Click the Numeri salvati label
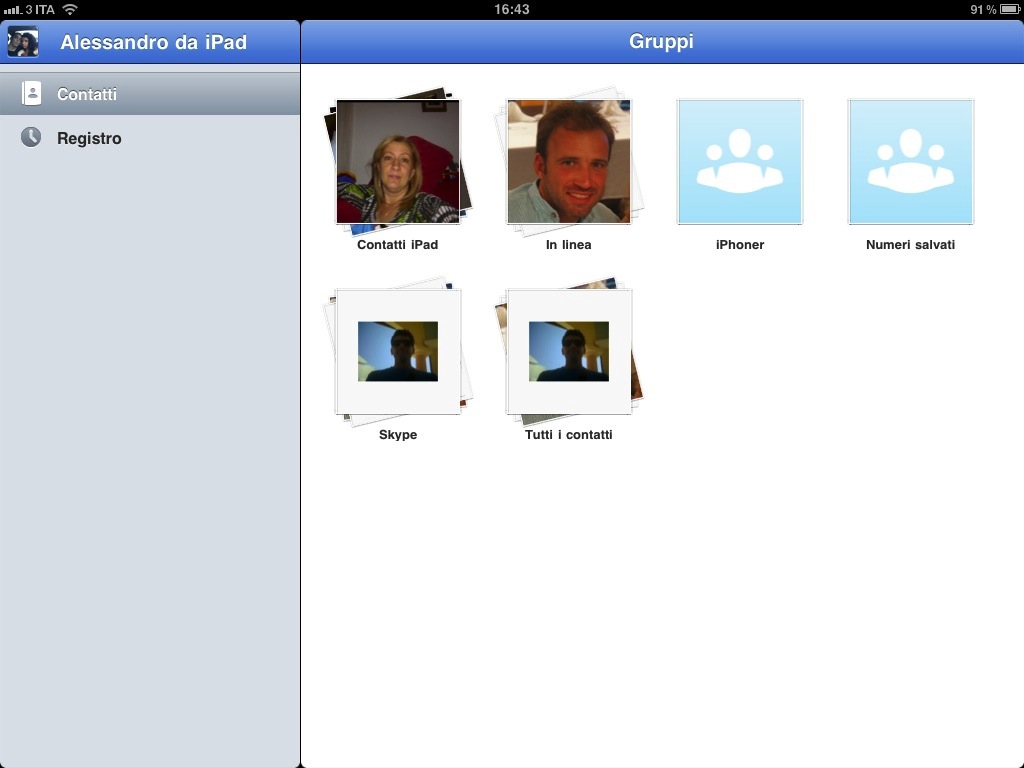Viewport: 1024px width, 768px height. pos(910,245)
